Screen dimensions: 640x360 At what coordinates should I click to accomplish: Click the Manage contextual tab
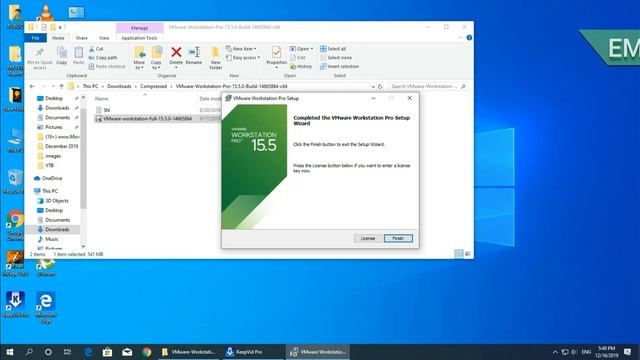pyautogui.click(x=140, y=28)
